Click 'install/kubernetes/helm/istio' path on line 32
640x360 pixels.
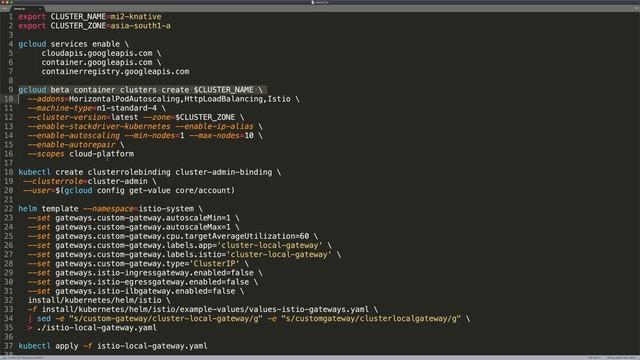(94, 300)
